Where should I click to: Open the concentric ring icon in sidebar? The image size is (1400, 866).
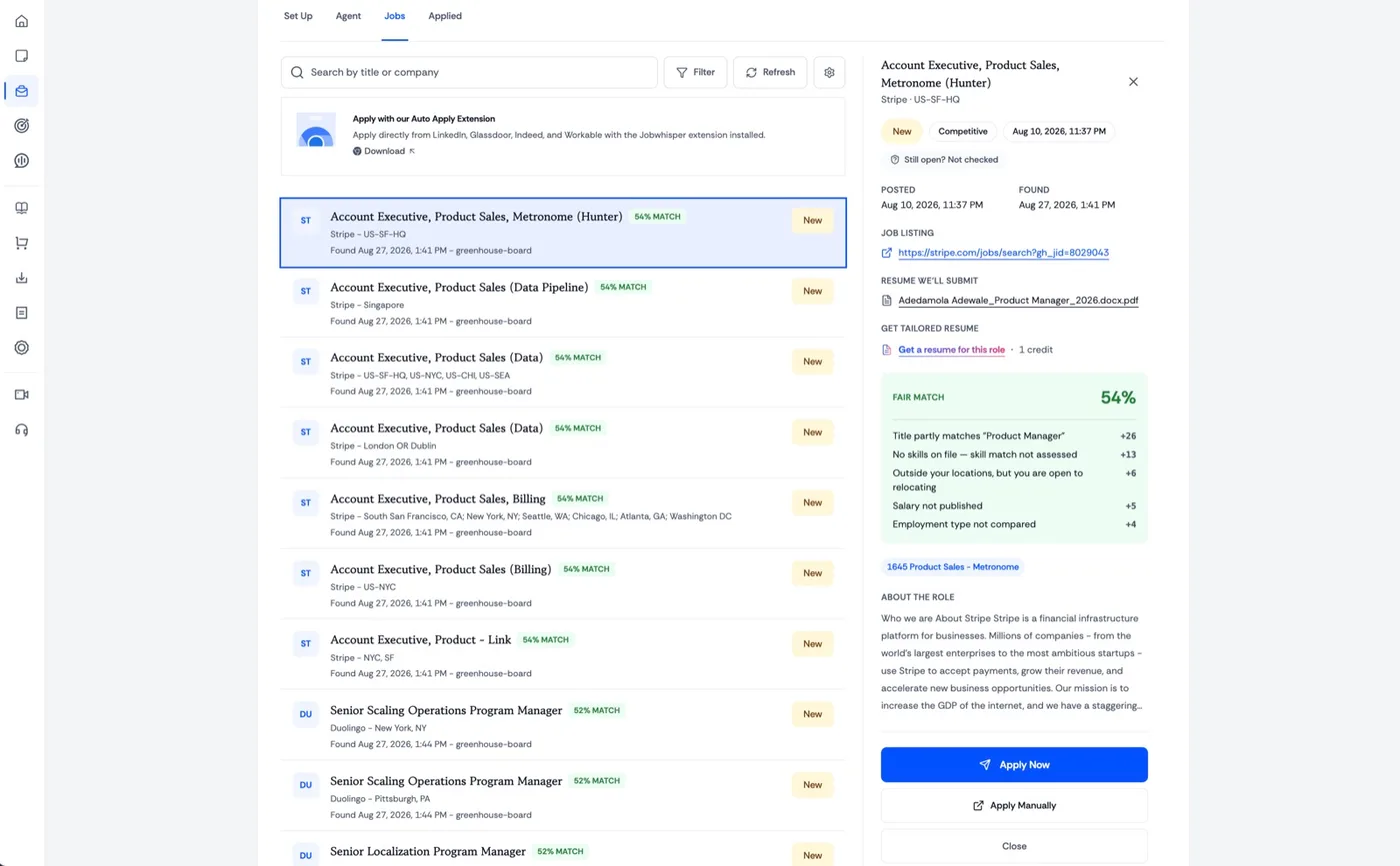22,348
